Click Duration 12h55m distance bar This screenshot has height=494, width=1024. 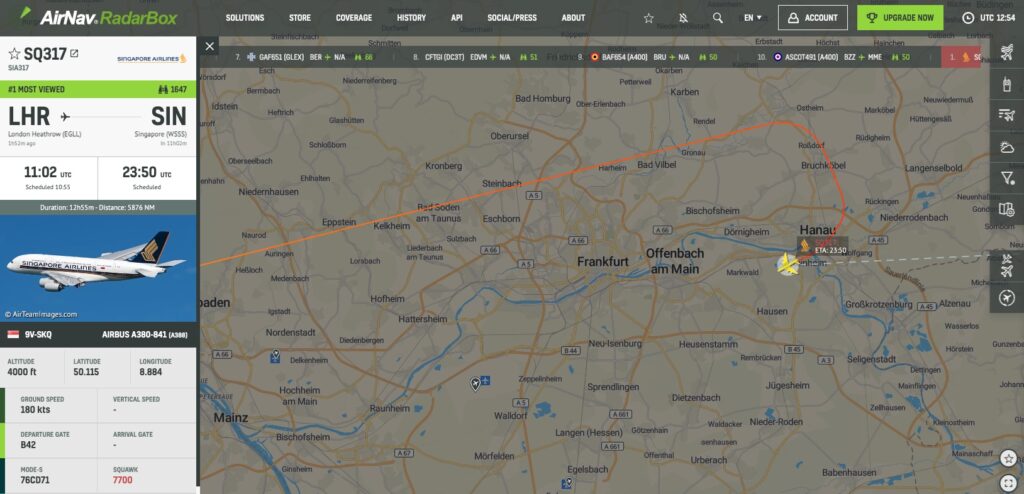point(98,207)
